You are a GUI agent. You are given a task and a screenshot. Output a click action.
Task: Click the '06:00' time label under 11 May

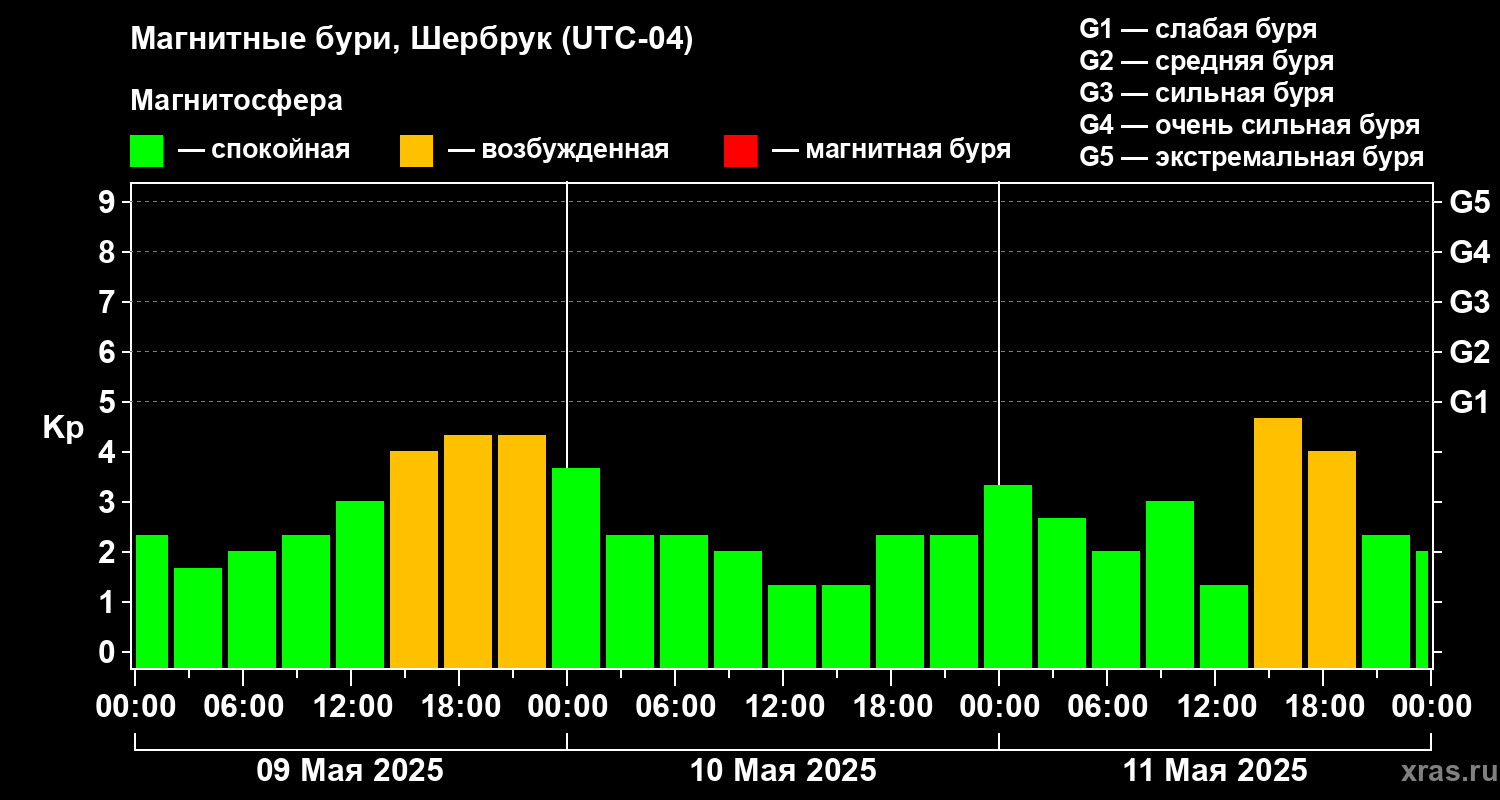1107,707
